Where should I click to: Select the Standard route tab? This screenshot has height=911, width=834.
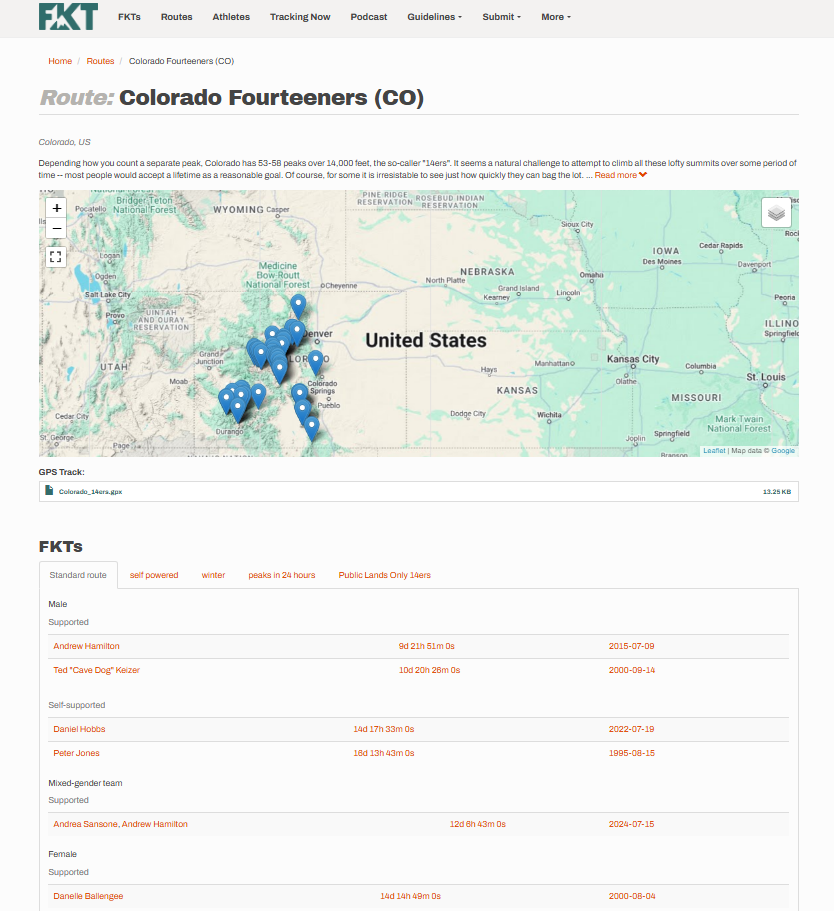click(x=78, y=575)
